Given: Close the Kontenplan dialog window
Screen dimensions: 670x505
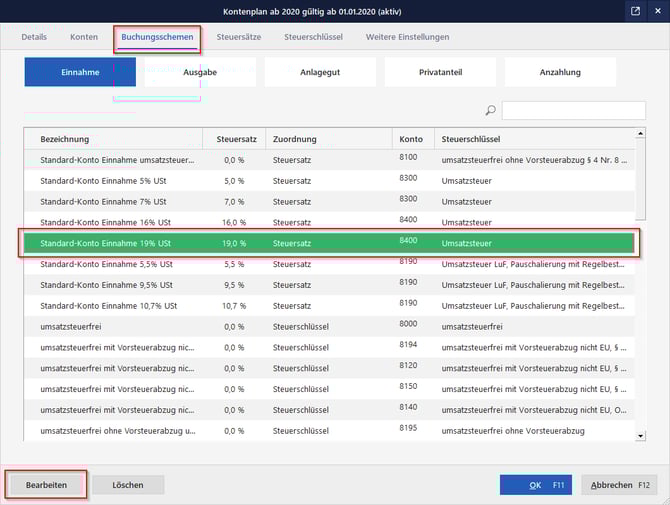Looking at the screenshot, I should (x=657, y=11).
